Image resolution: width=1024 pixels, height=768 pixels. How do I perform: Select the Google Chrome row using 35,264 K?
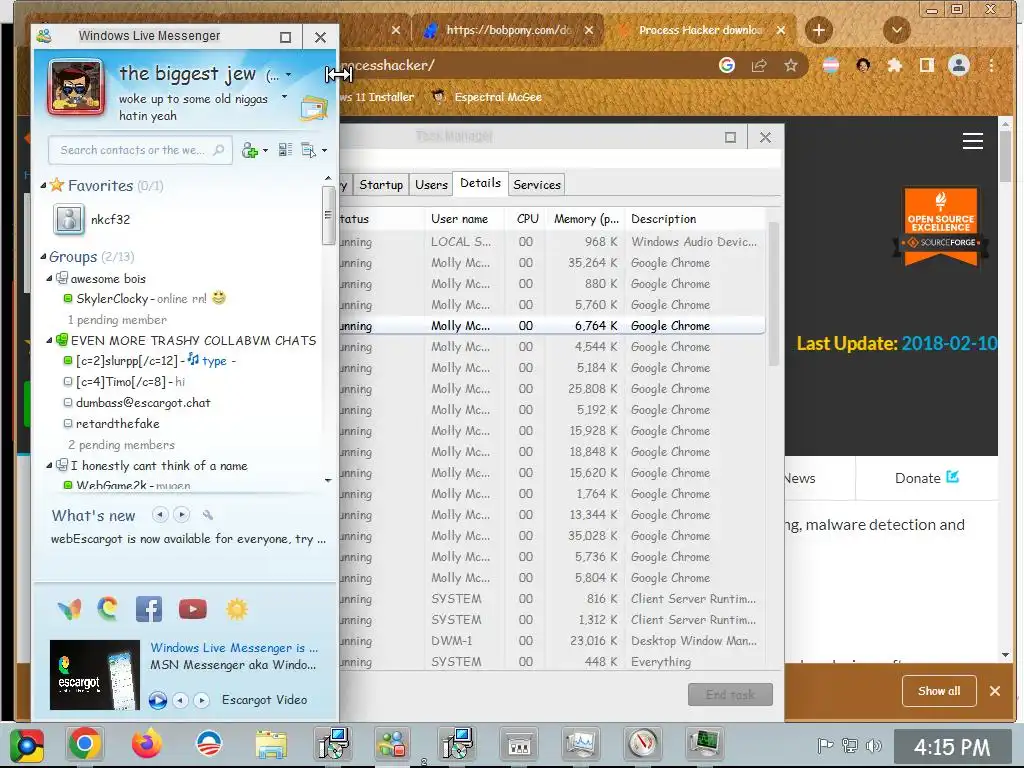(x=552, y=263)
